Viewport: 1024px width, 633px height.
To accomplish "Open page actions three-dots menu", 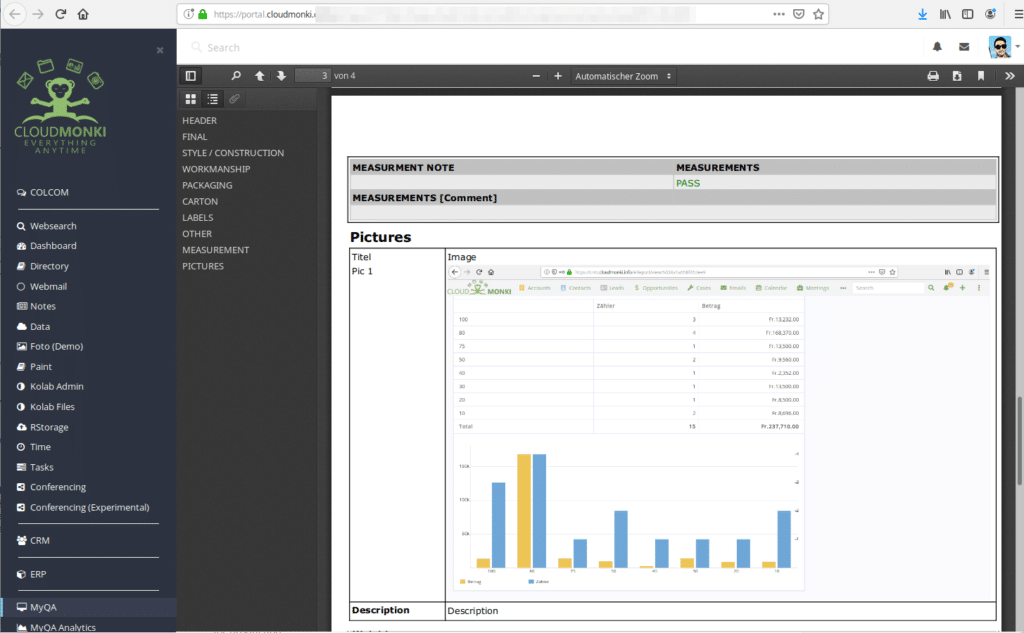I will (x=778, y=14).
